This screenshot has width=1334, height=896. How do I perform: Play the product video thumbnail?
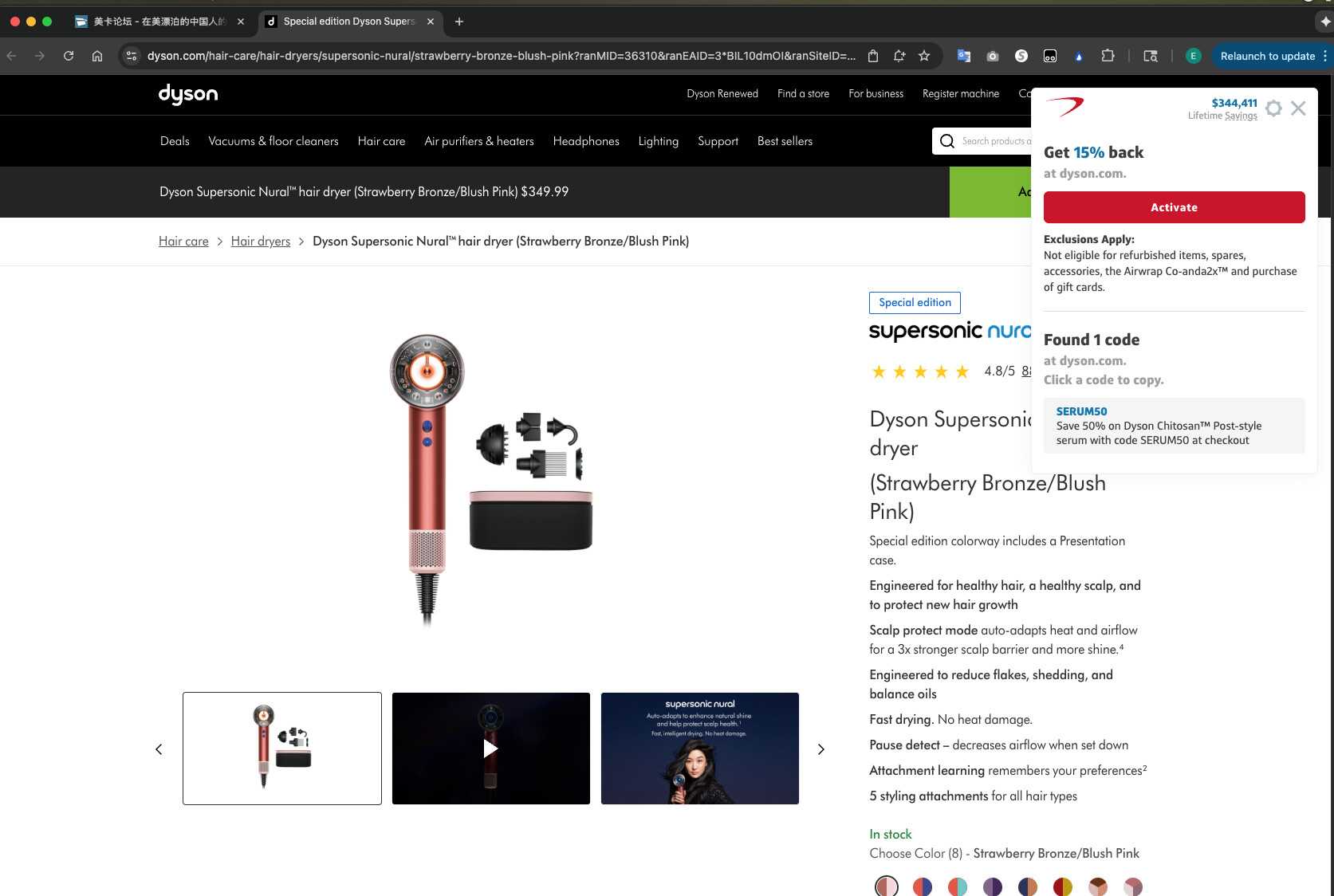(490, 749)
